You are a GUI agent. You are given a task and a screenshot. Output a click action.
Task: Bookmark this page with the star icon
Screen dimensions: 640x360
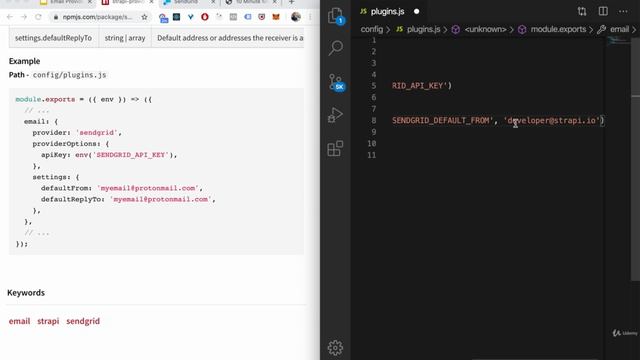144,17
